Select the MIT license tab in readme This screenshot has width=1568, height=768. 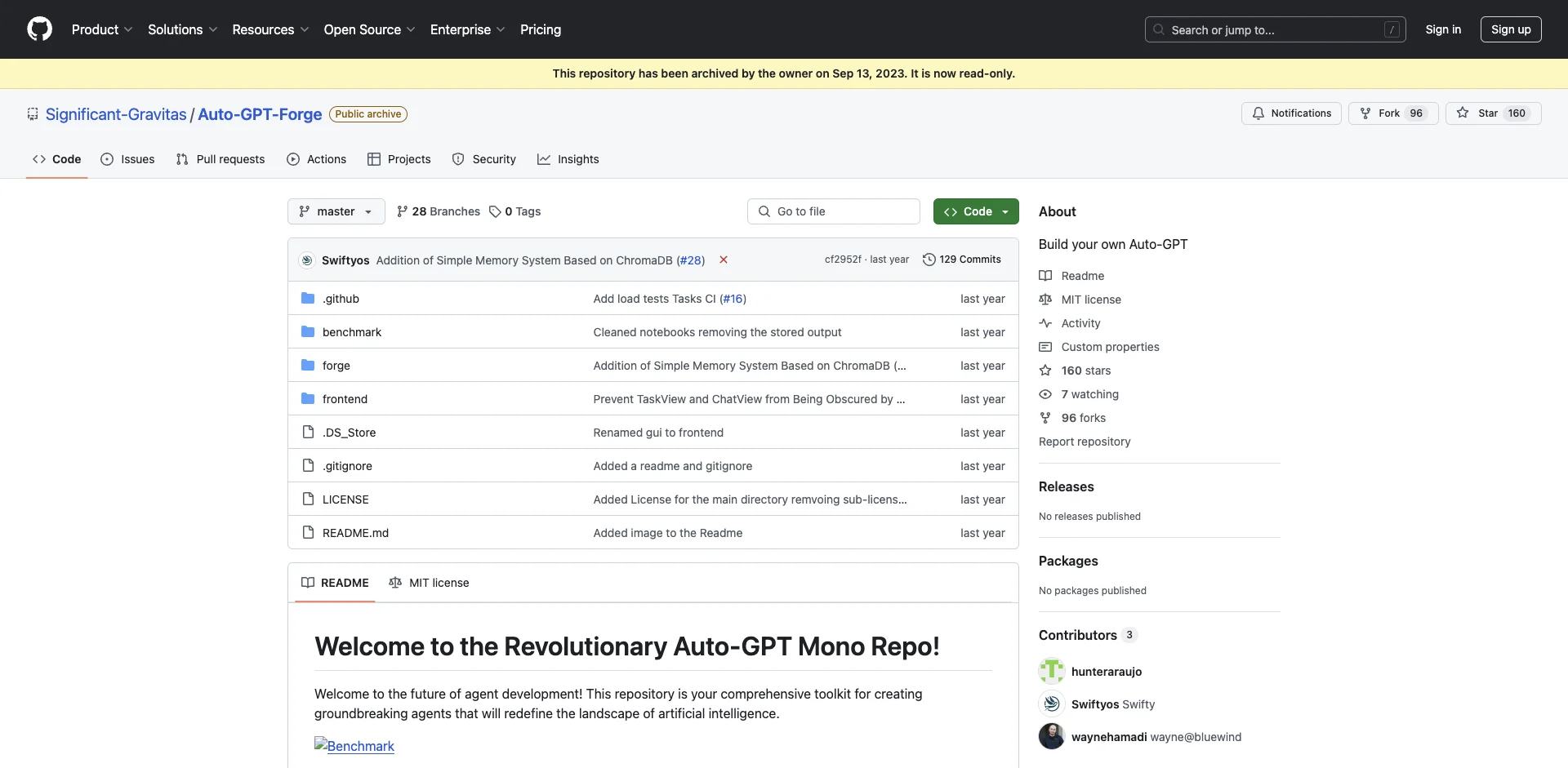(430, 583)
